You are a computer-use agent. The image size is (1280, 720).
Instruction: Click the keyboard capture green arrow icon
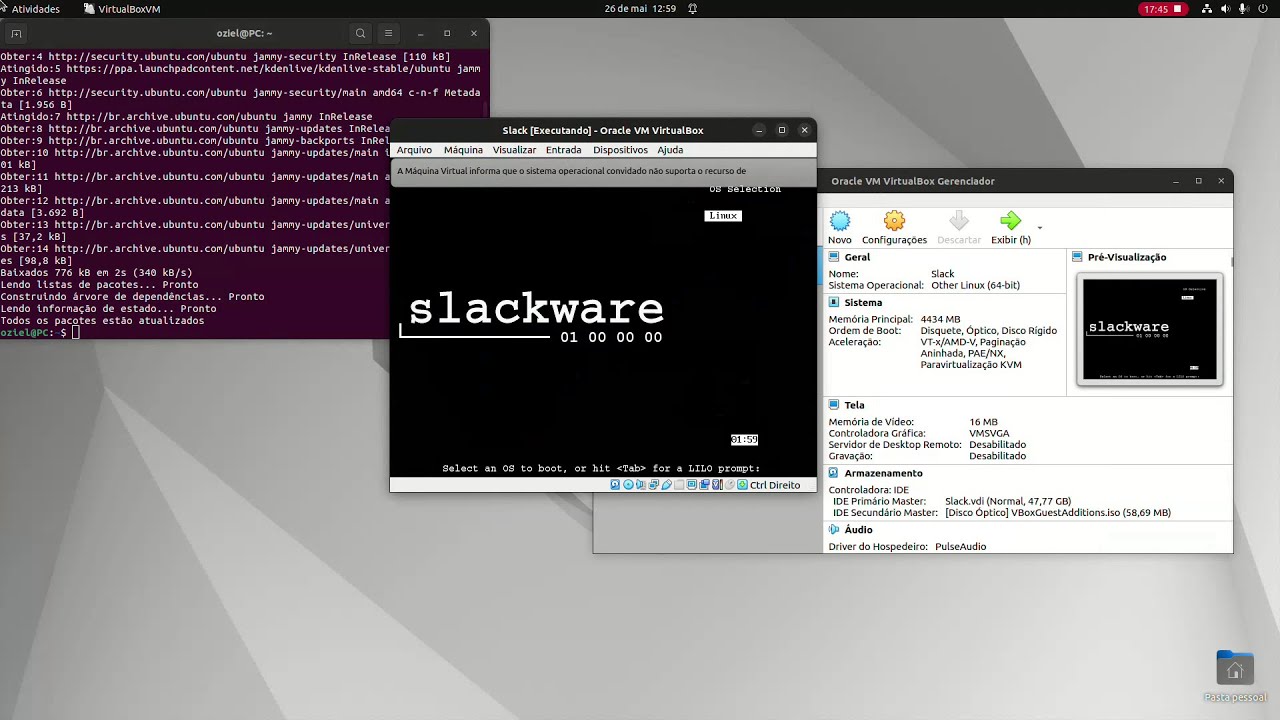click(x=742, y=485)
